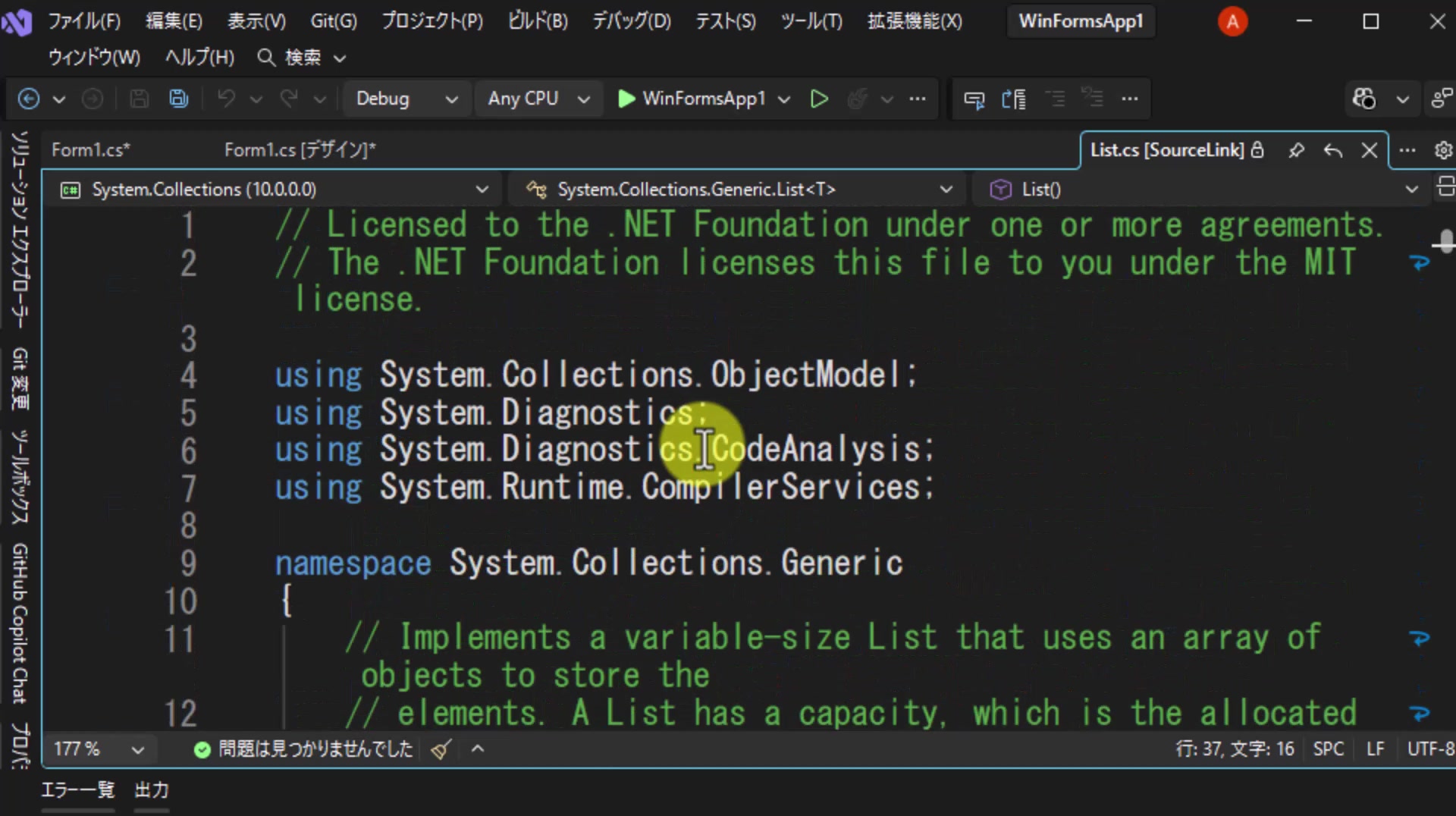
Task: Open GitHub Copilot icon in toolbar
Action: pos(1364,99)
